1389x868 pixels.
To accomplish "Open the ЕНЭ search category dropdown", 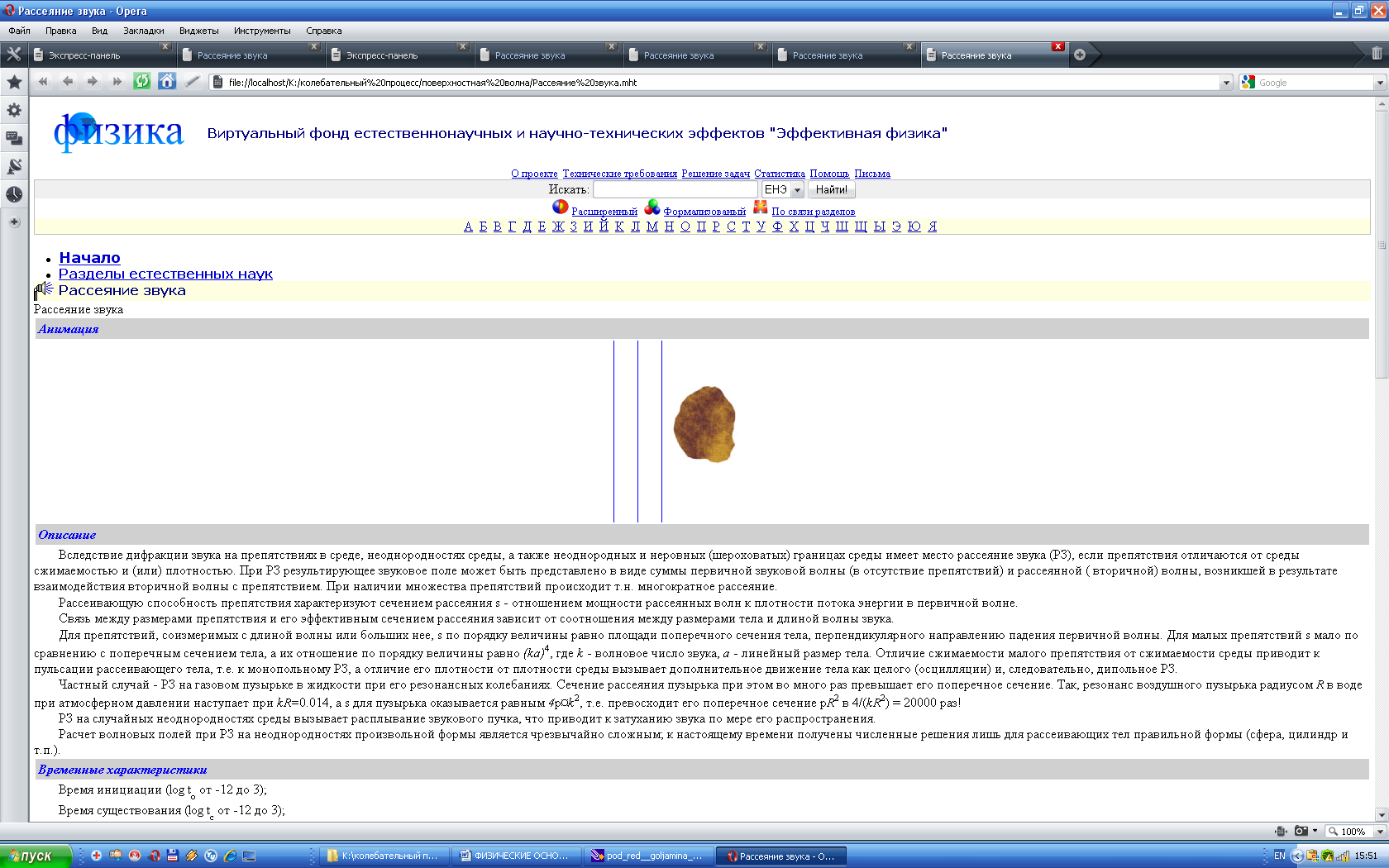I will pos(797,190).
